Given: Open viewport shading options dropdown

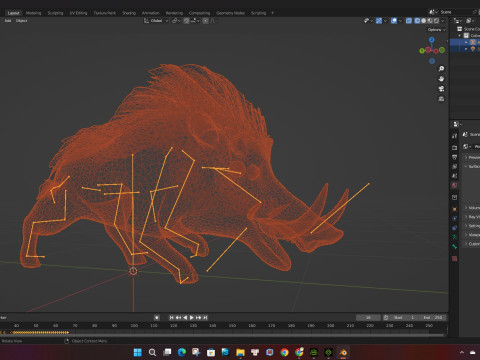Looking at the screenshot, I should (443, 21).
